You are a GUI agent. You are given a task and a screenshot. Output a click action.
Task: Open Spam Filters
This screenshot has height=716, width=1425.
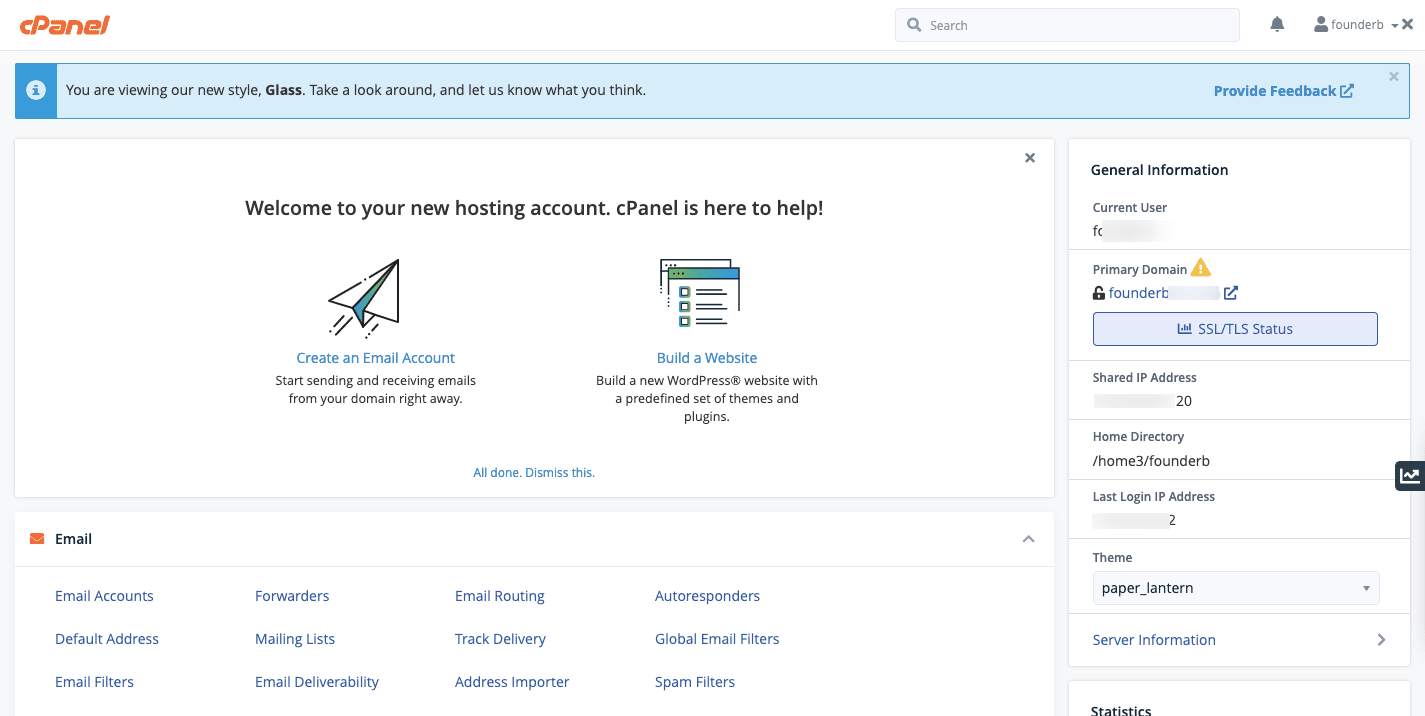[695, 682]
